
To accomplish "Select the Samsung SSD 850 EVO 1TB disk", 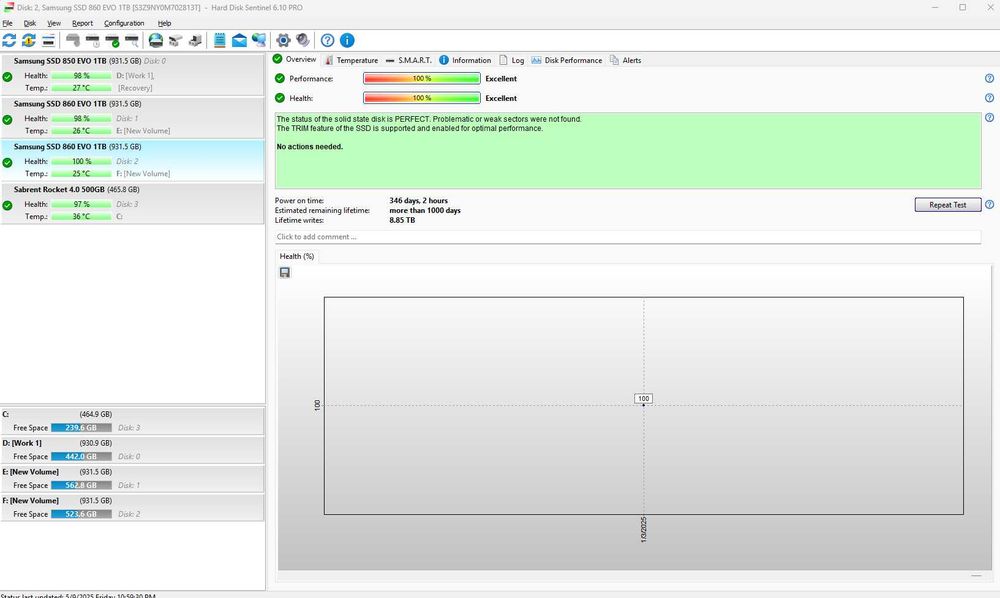I will coord(132,75).
